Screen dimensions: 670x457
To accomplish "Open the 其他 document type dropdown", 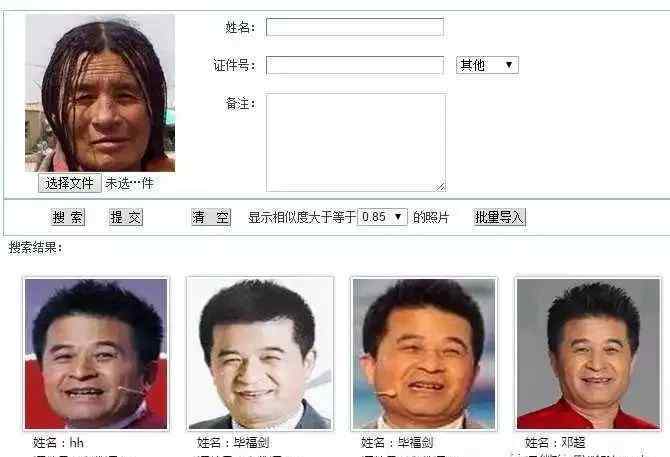I will point(487,65).
